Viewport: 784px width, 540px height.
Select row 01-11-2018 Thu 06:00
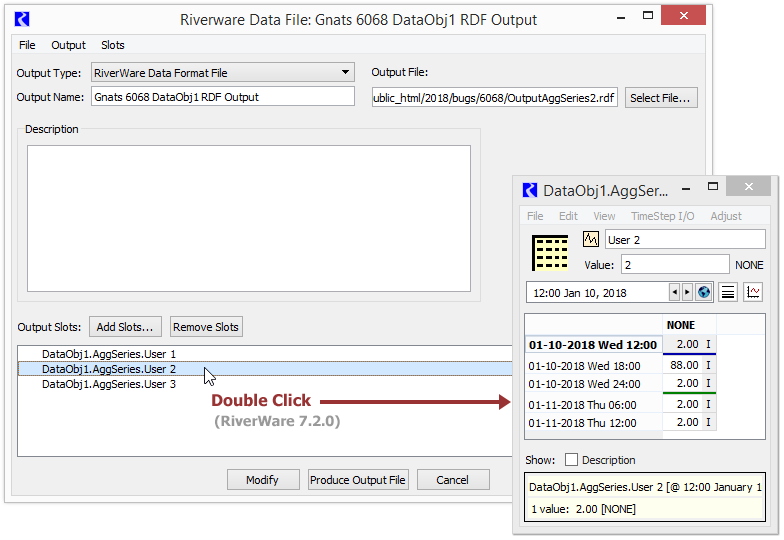(x=593, y=404)
